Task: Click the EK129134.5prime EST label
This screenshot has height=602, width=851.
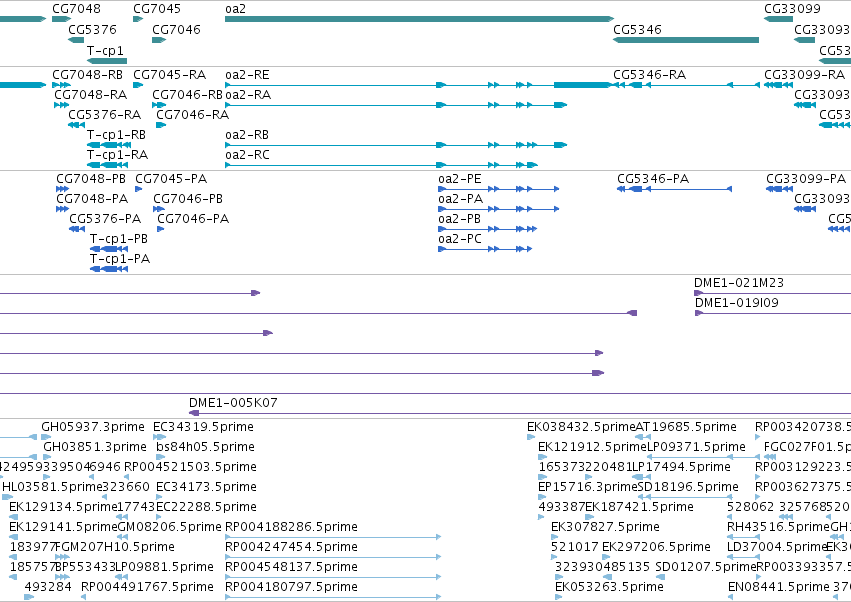Action: coord(63,507)
